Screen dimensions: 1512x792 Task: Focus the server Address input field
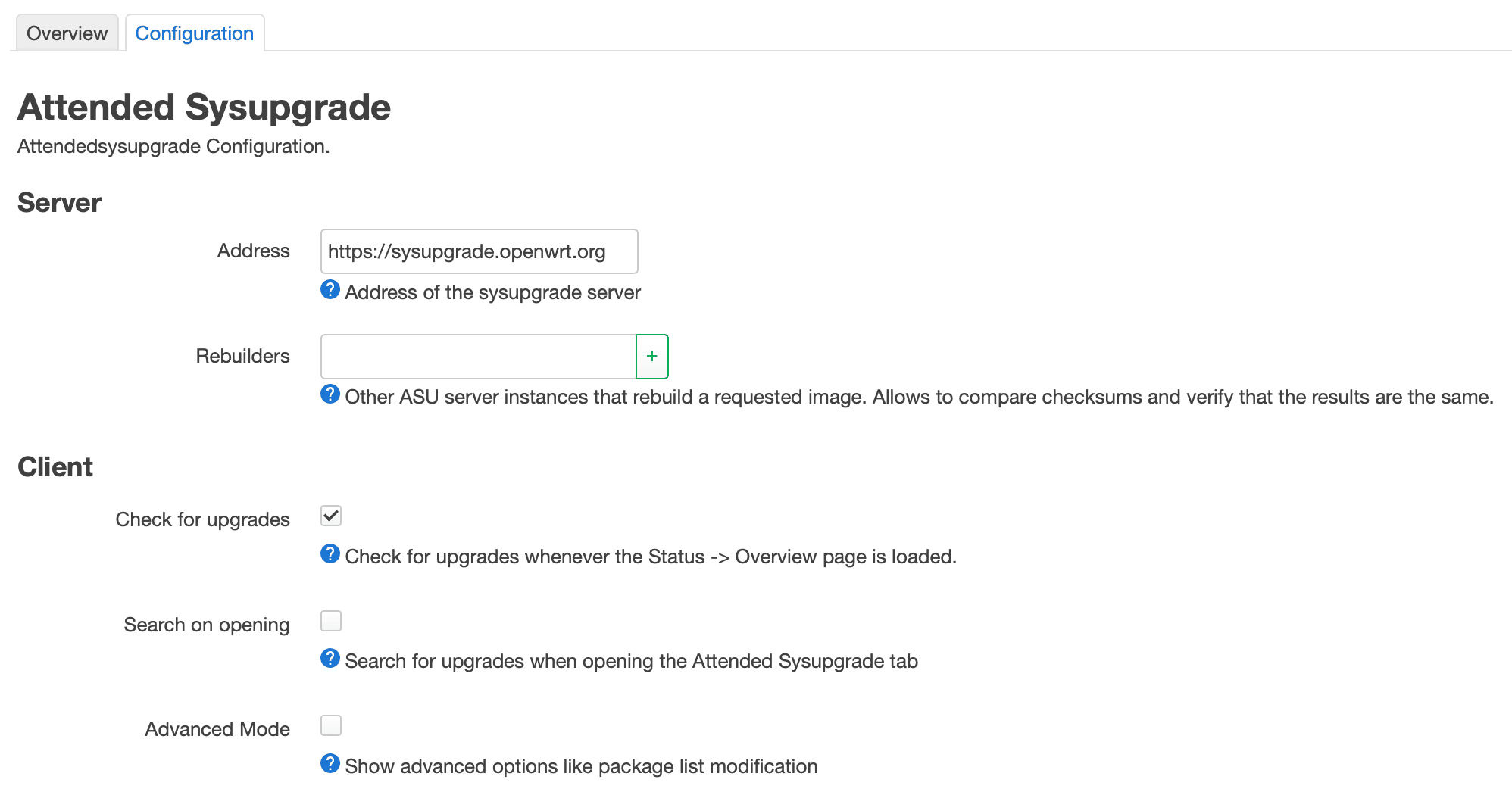[x=479, y=251]
